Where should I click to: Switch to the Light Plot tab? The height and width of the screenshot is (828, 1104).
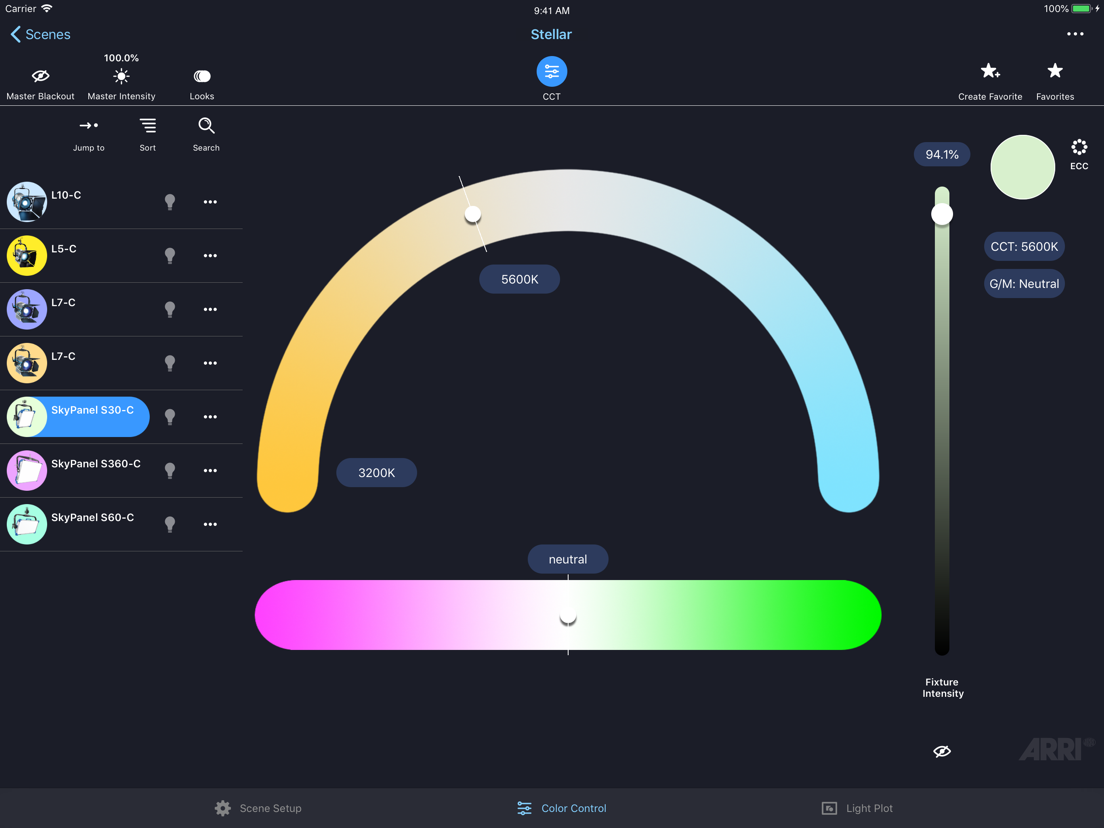[857, 808]
